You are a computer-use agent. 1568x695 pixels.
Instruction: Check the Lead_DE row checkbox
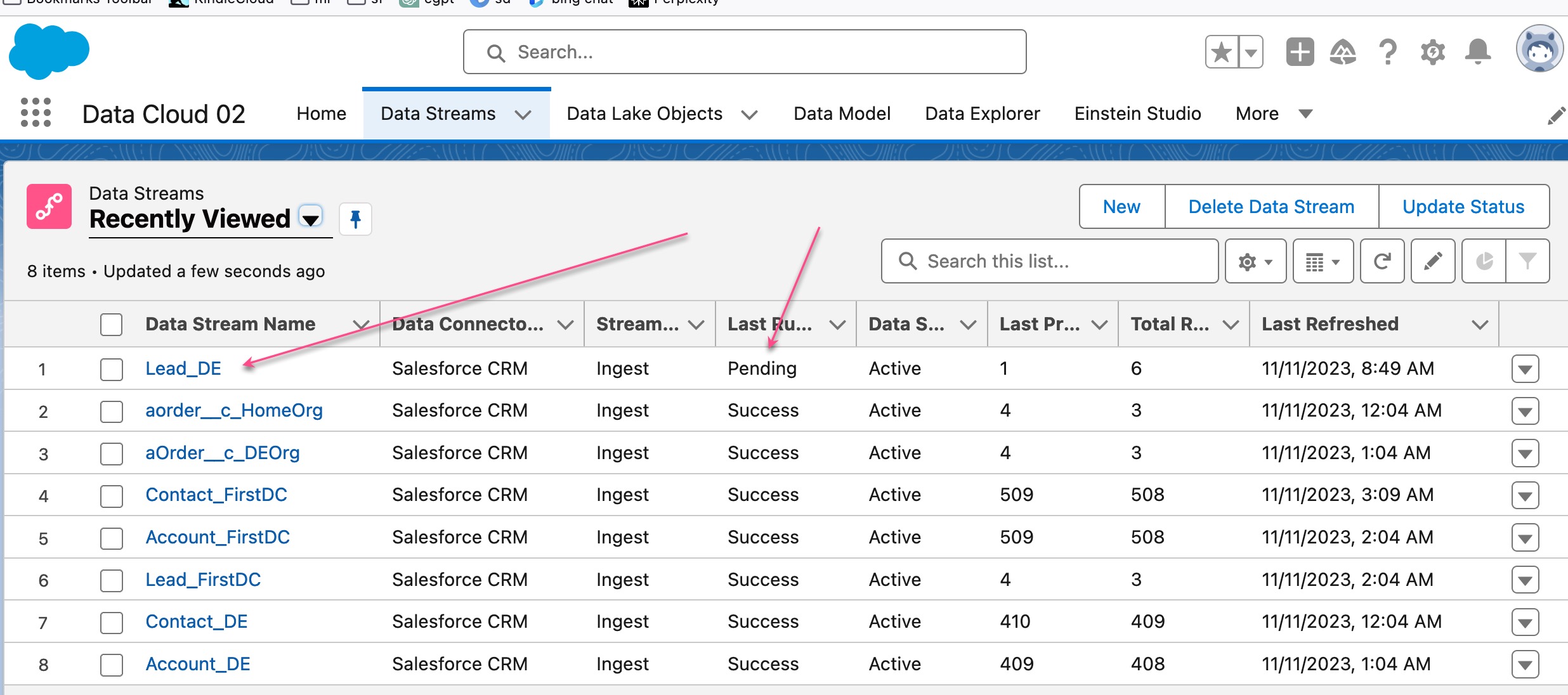click(x=111, y=369)
